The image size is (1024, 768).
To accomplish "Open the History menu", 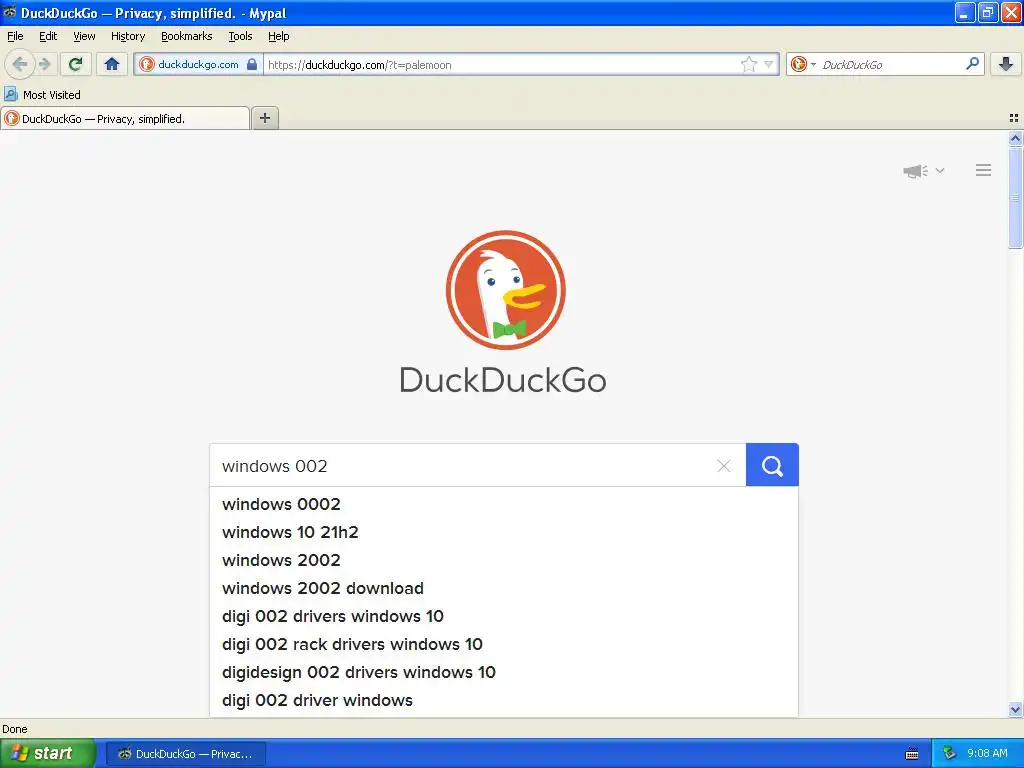I will pyautogui.click(x=128, y=36).
